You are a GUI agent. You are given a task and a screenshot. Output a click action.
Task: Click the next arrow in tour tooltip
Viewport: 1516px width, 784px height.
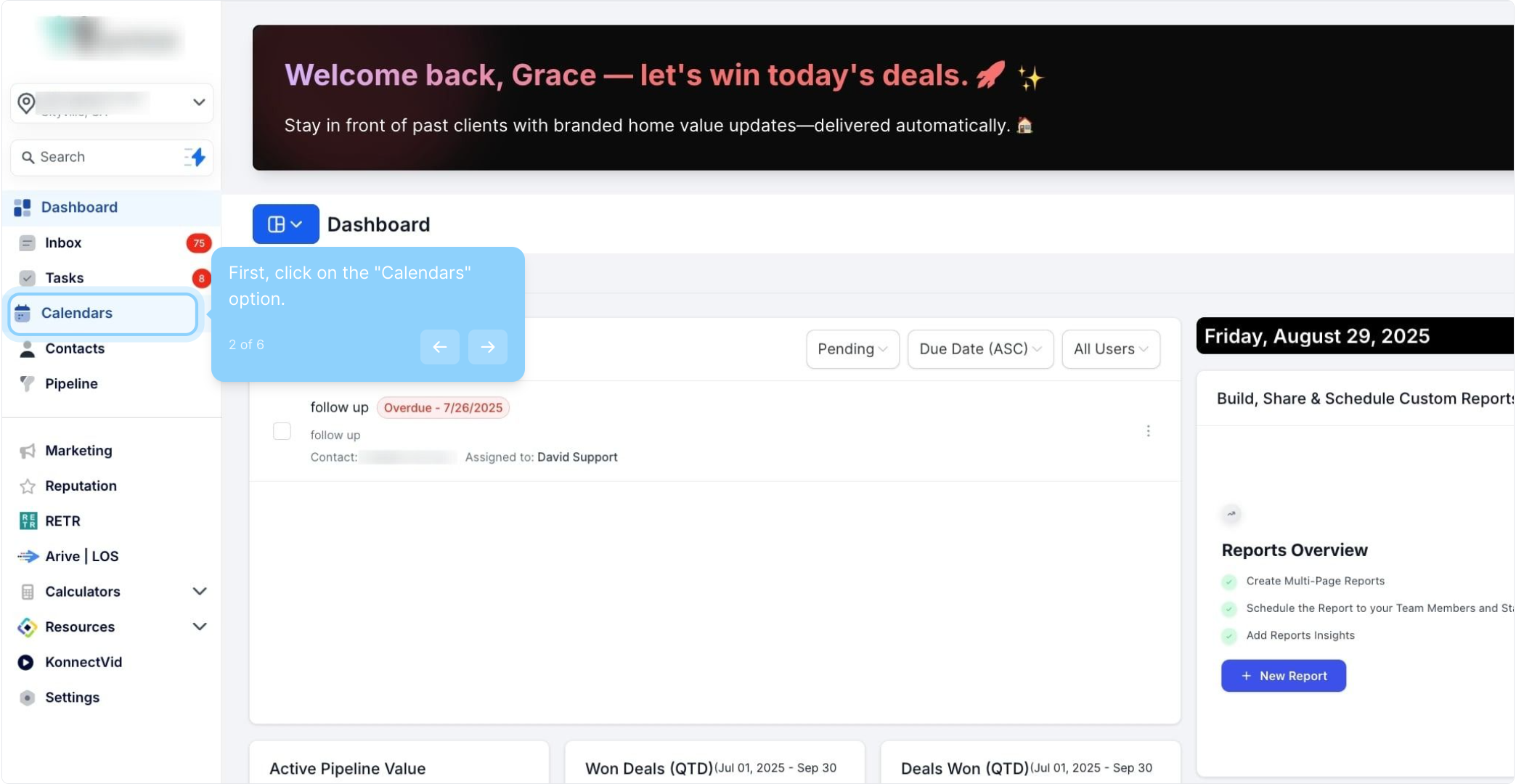pos(487,347)
